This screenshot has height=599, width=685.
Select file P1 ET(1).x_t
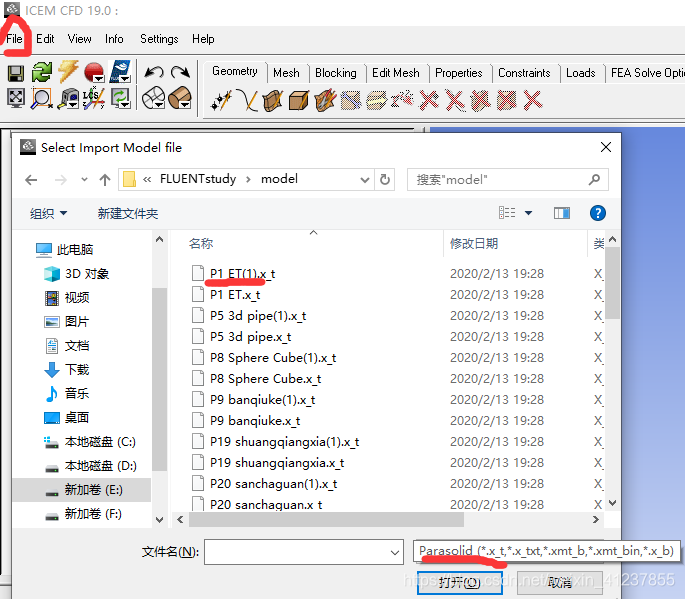(x=242, y=274)
